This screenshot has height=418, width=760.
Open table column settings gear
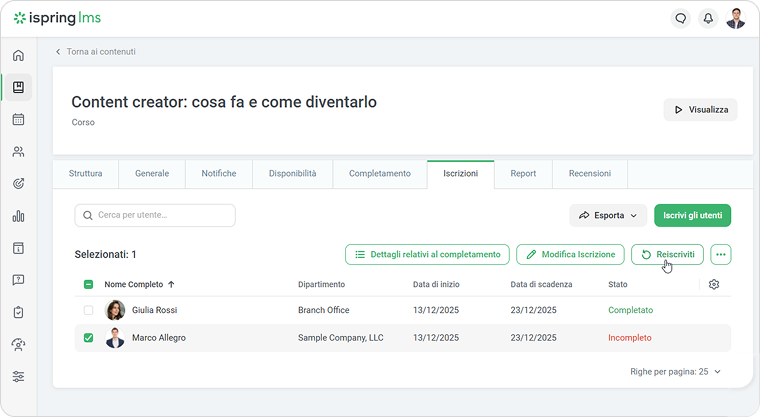[x=714, y=285]
